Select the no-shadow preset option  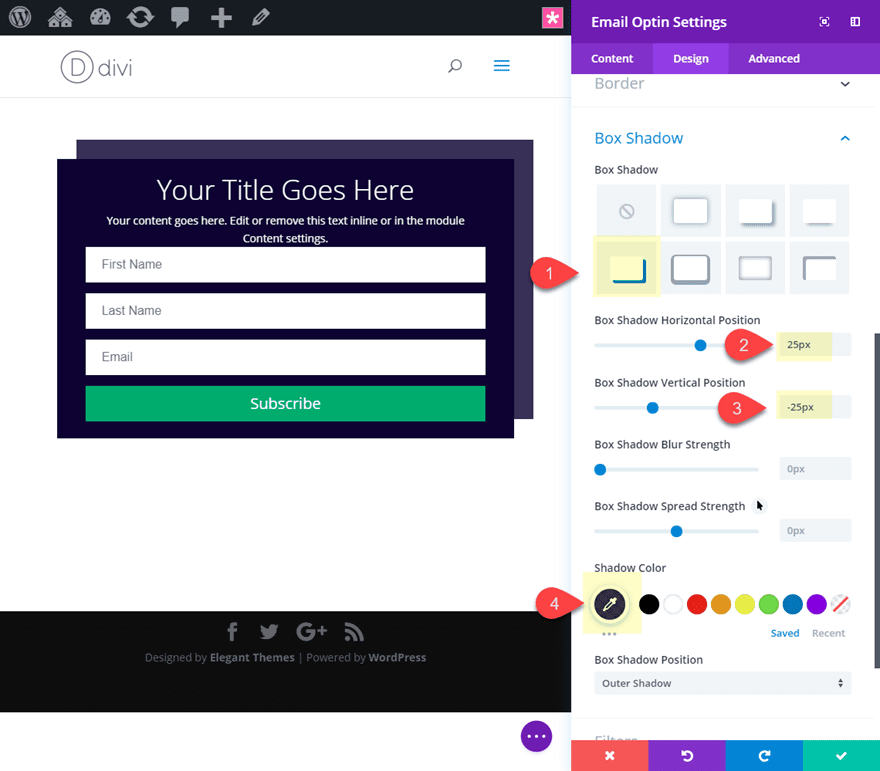tap(626, 210)
